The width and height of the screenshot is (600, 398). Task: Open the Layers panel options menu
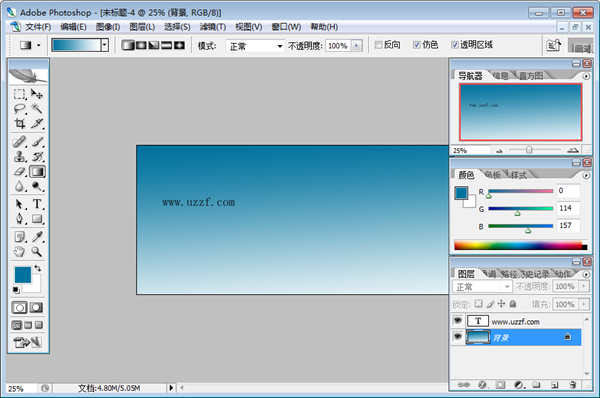586,274
